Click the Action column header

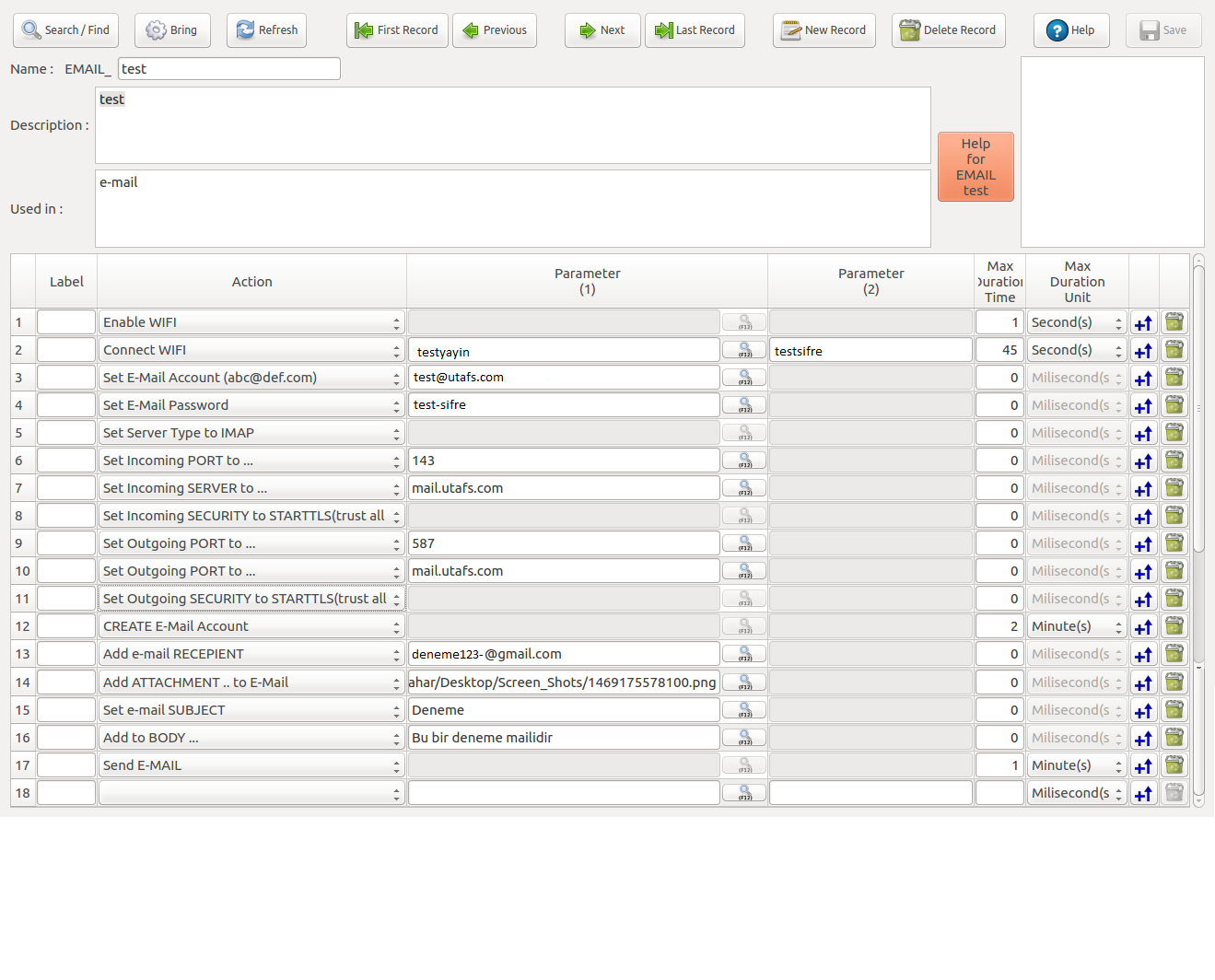(x=251, y=282)
